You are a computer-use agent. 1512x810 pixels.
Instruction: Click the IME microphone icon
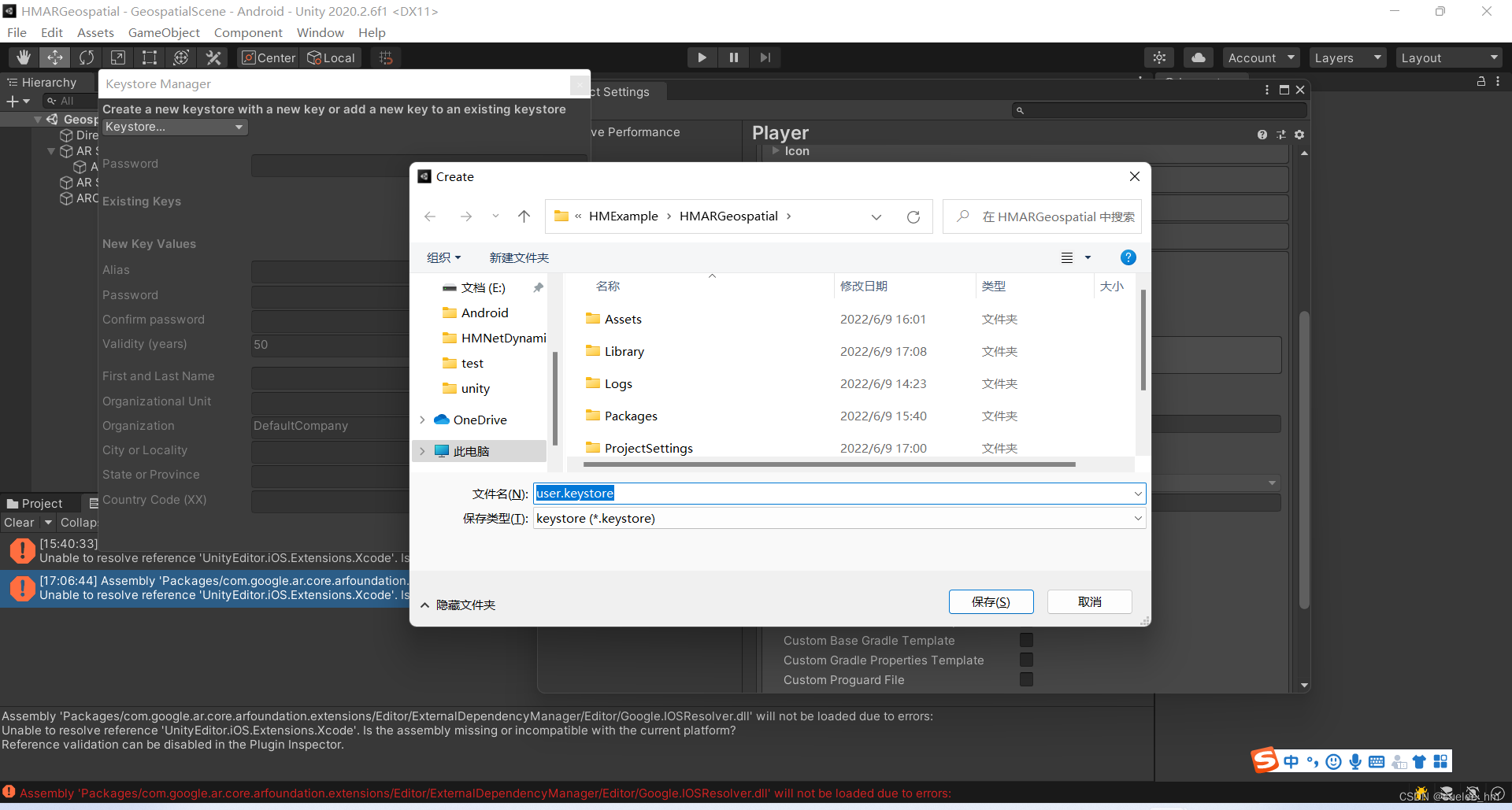pos(1355,761)
